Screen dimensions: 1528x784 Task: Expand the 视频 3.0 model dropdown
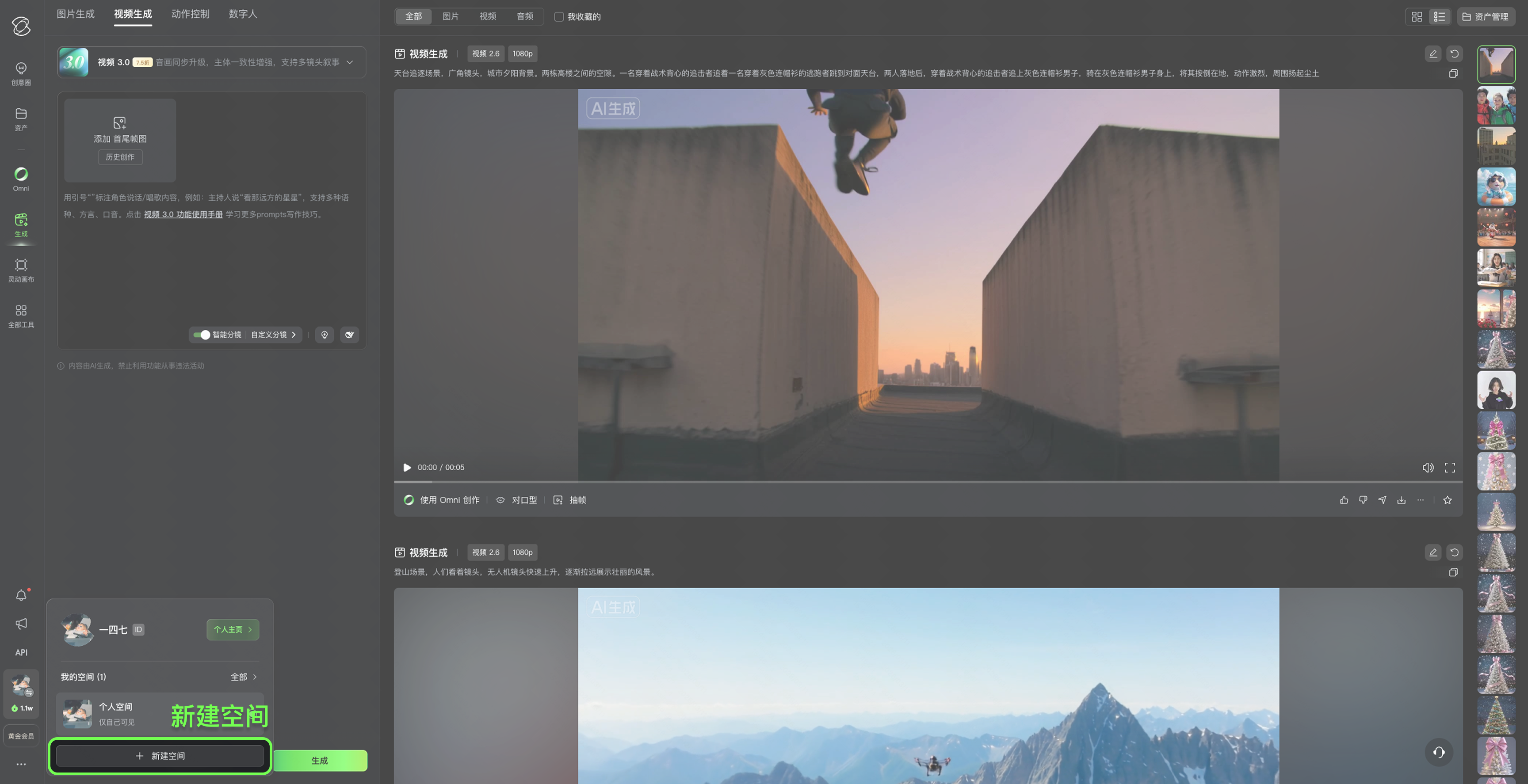click(x=349, y=62)
